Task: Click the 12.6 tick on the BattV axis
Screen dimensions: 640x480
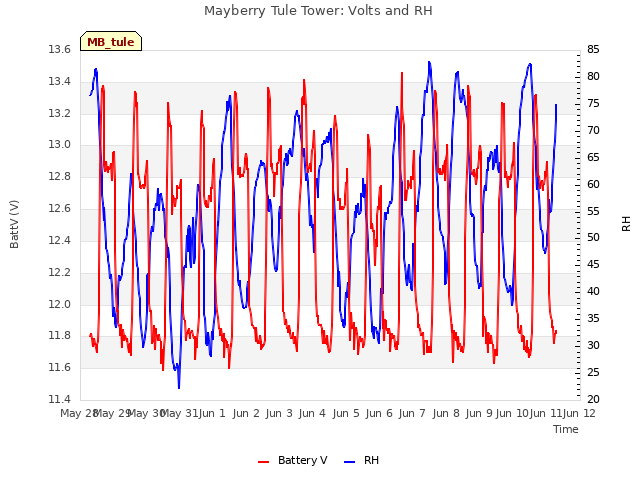Action: [59, 209]
